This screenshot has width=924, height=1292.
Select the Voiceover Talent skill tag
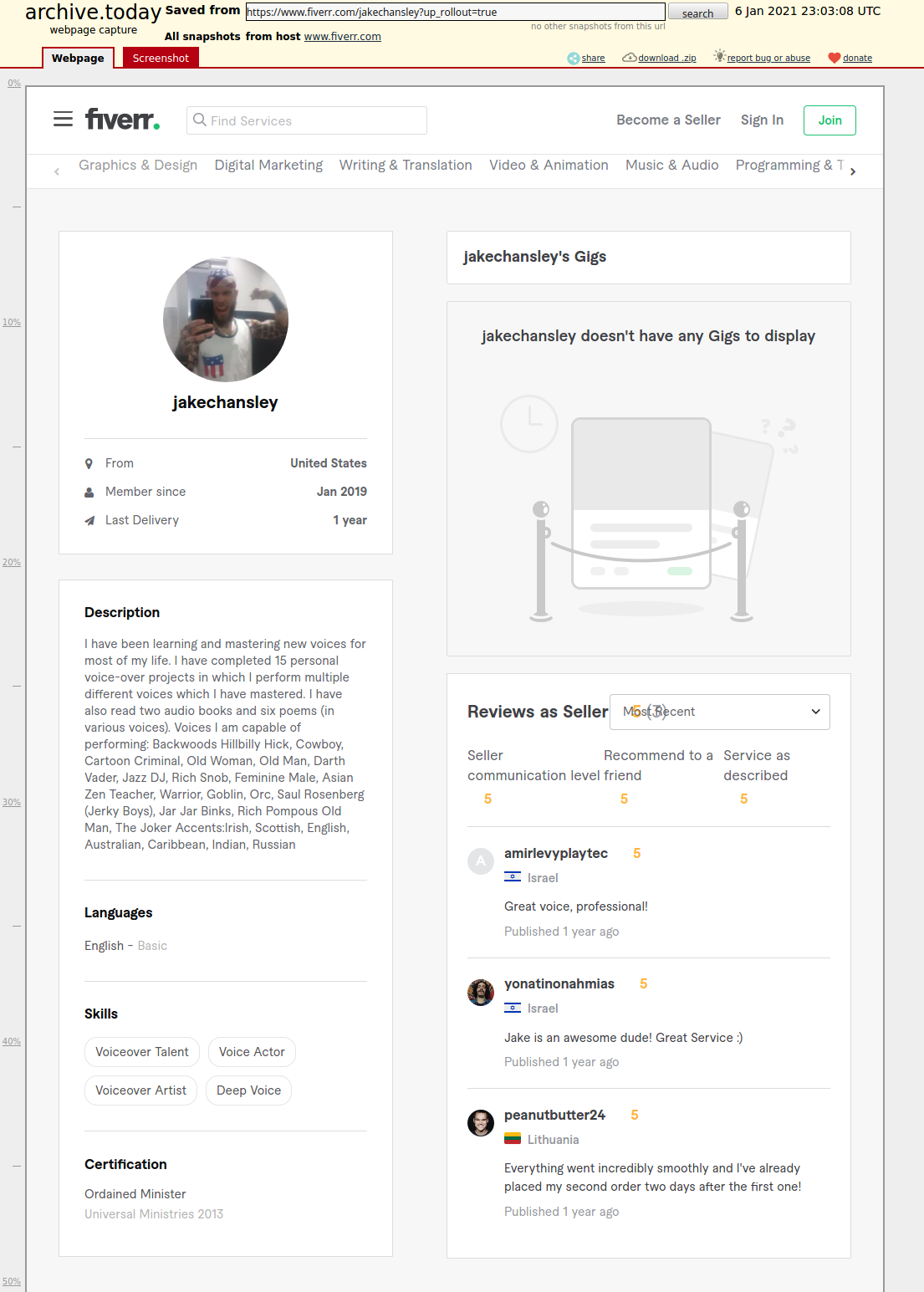point(142,1052)
